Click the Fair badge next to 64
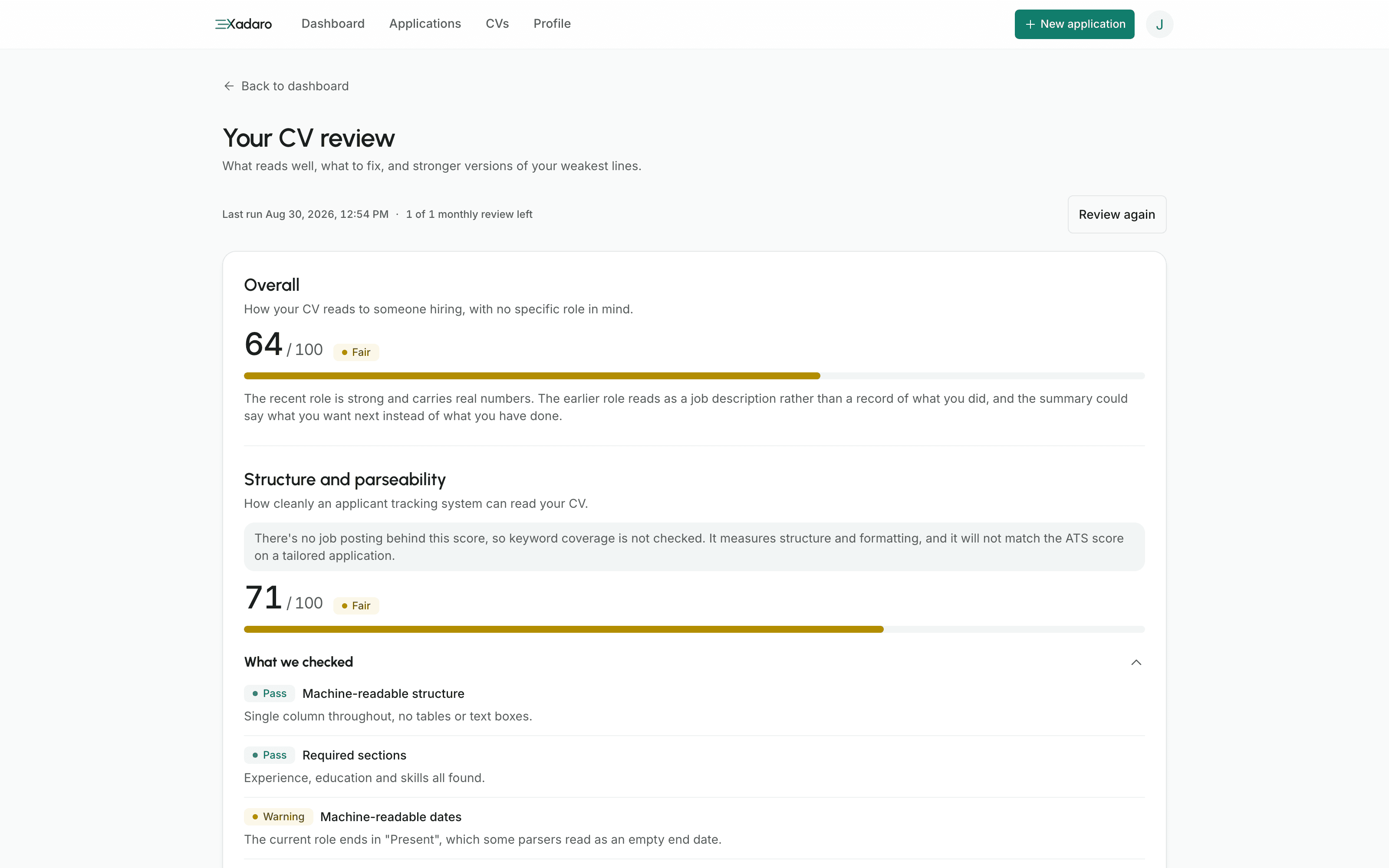Image resolution: width=1389 pixels, height=868 pixels. (356, 352)
